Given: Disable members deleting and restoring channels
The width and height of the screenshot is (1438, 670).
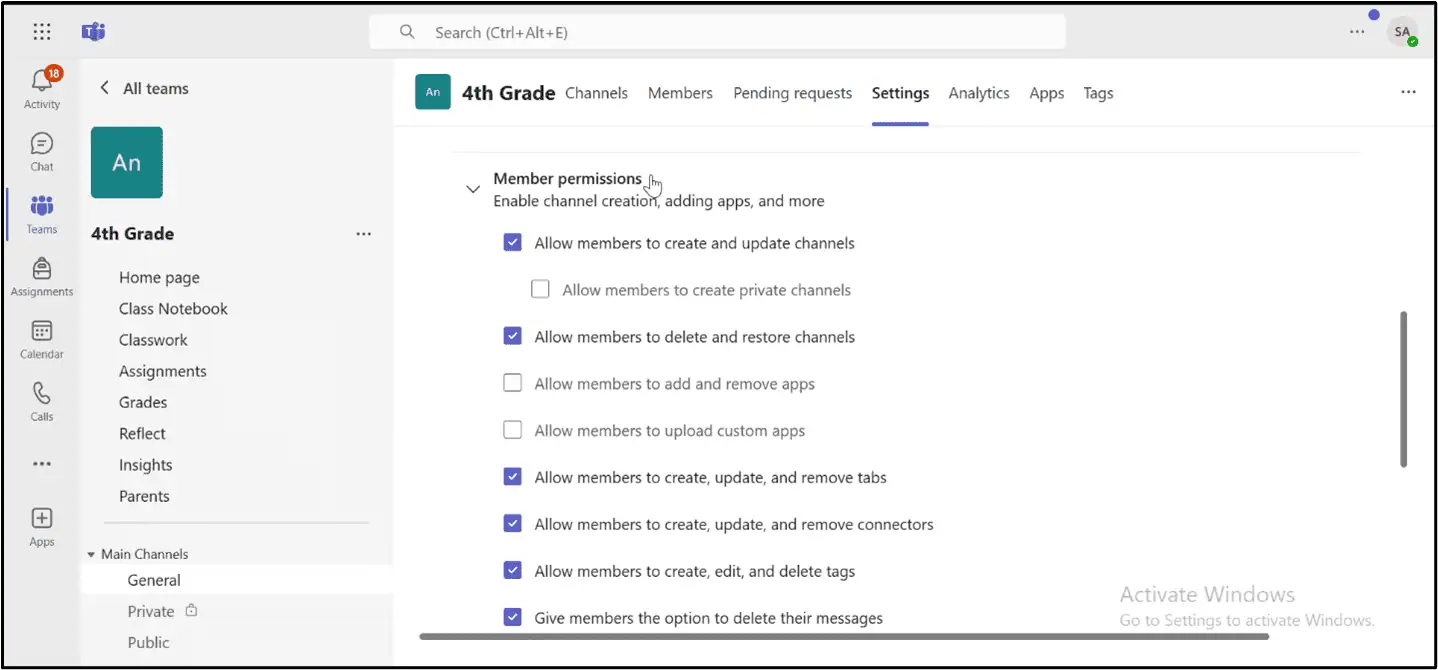Looking at the screenshot, I should 512,336.
